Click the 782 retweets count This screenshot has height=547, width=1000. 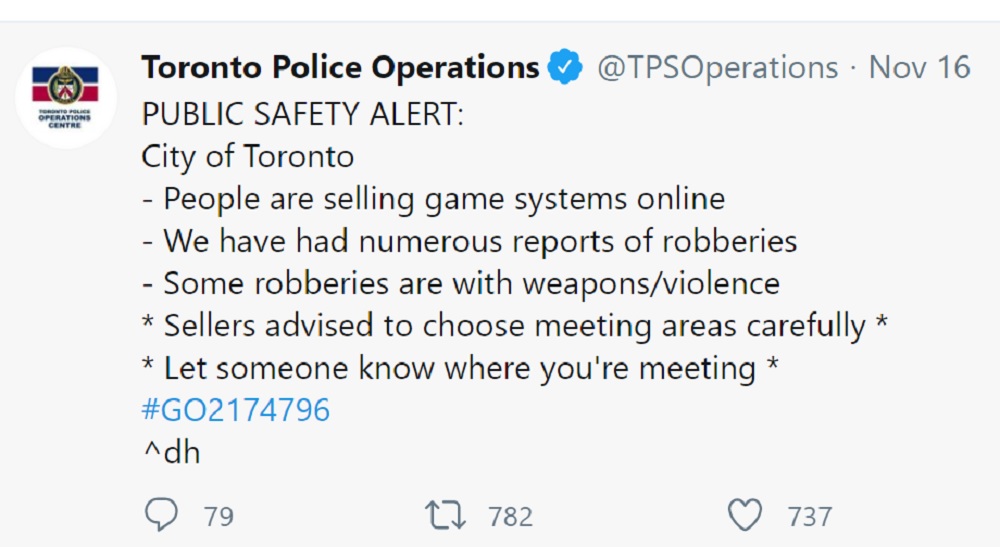point(510,516)
